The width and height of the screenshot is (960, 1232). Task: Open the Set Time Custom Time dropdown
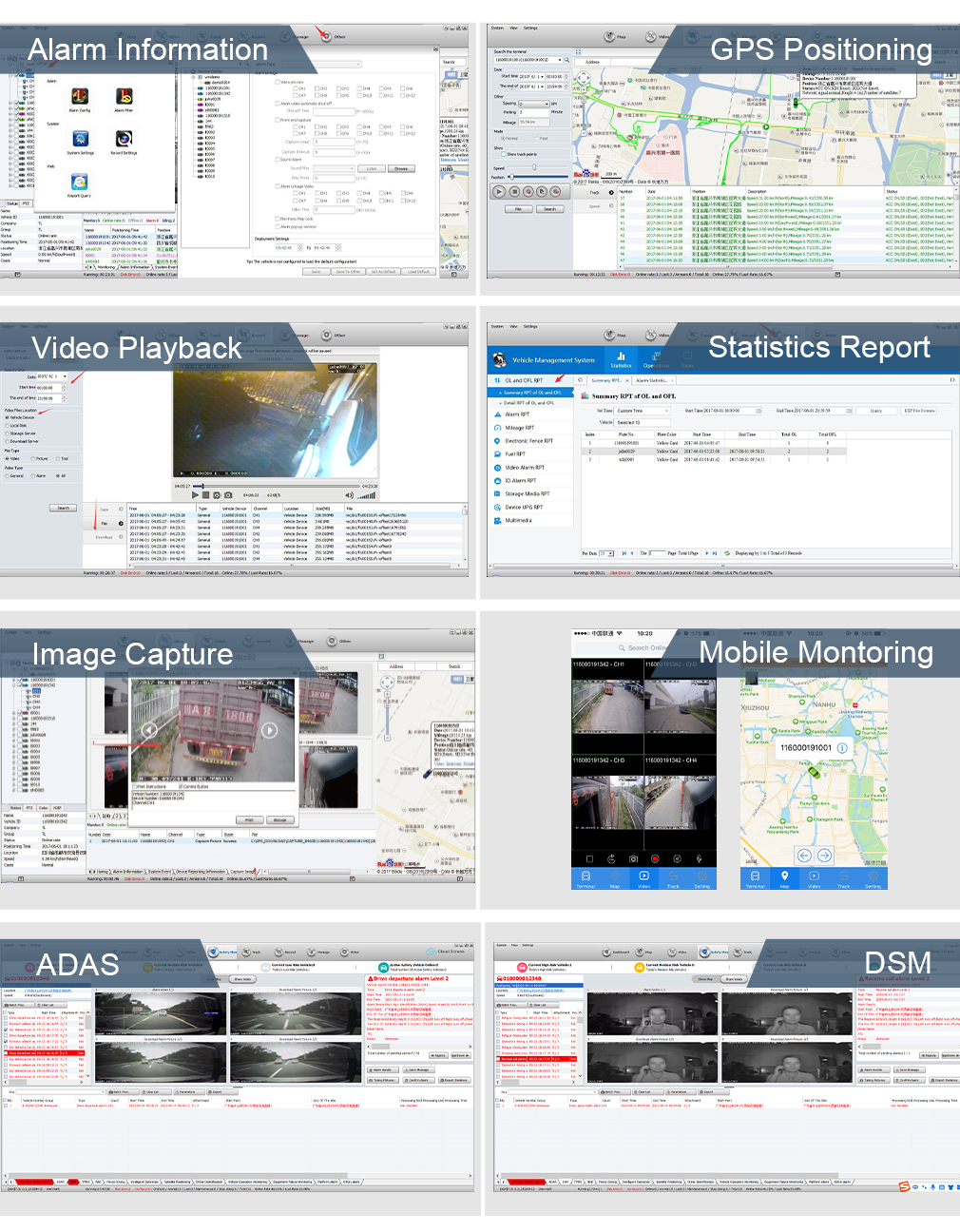click(642, 411)
